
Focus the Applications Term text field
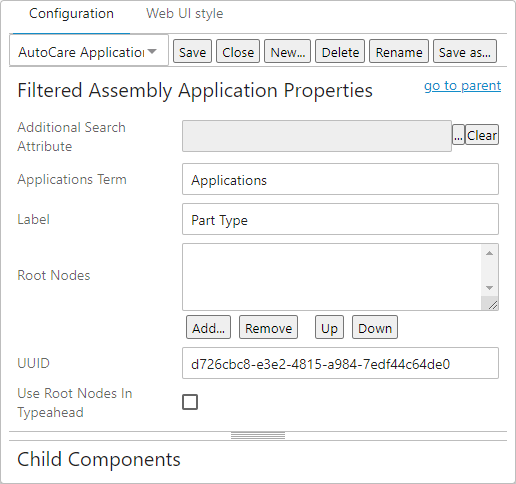pos(340,179)
